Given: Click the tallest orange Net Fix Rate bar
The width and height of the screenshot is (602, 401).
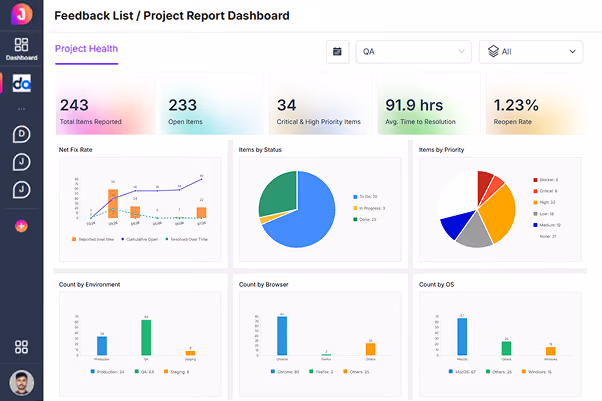Looking at the screenshot, I should [x=113, y=204].
